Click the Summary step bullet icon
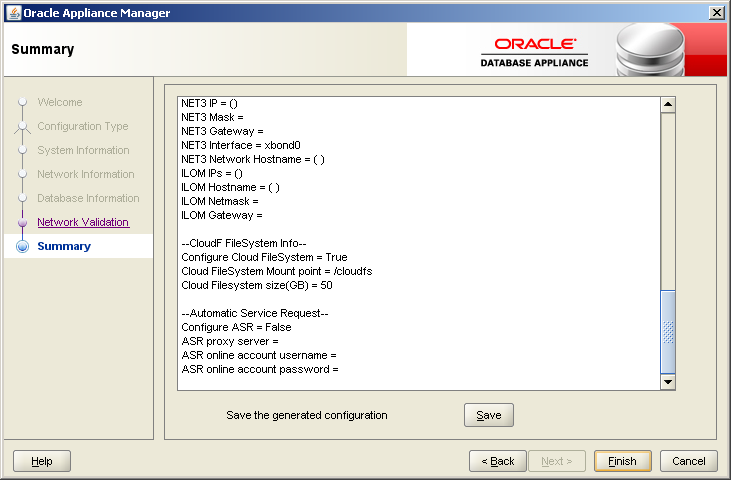Viewport: 731px width, 480px height. click(22, 246)
